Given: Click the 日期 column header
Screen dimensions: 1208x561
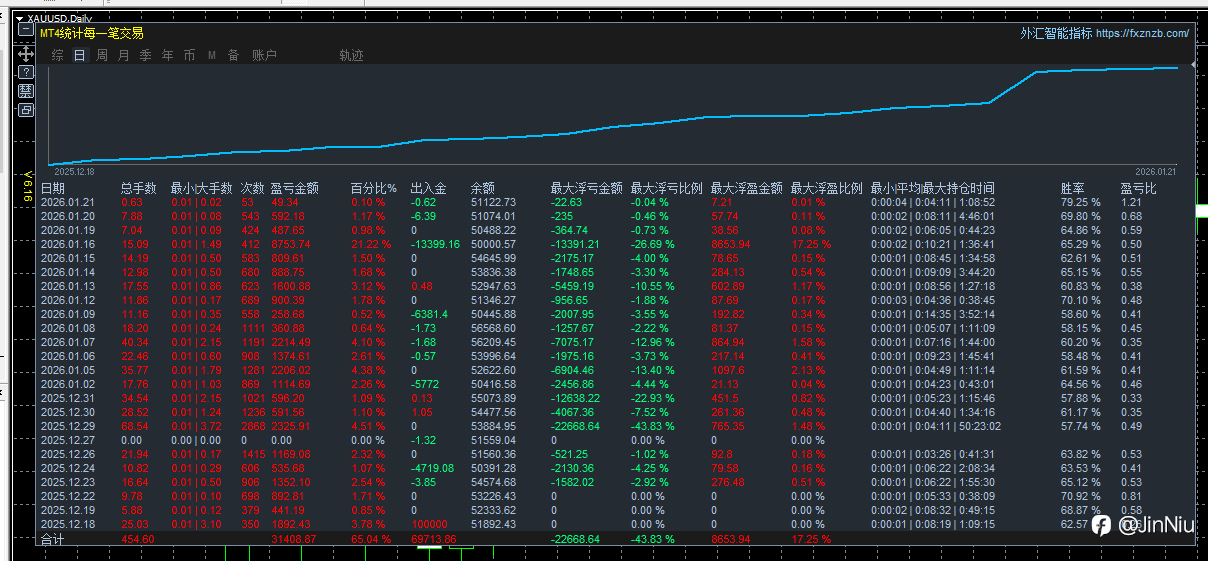Looking at the screenshot, I should click(53, 188).
